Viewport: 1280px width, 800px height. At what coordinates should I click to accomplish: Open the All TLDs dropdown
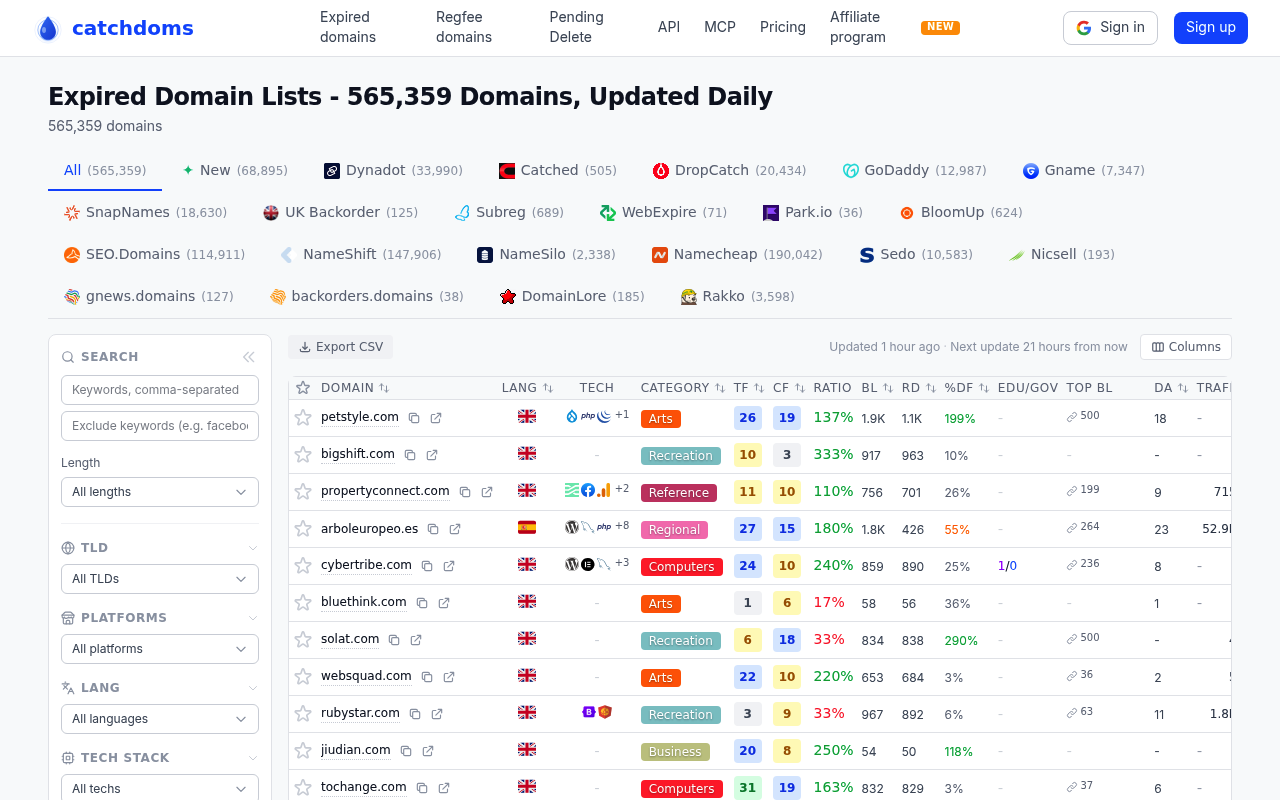[x=160, y=579]
